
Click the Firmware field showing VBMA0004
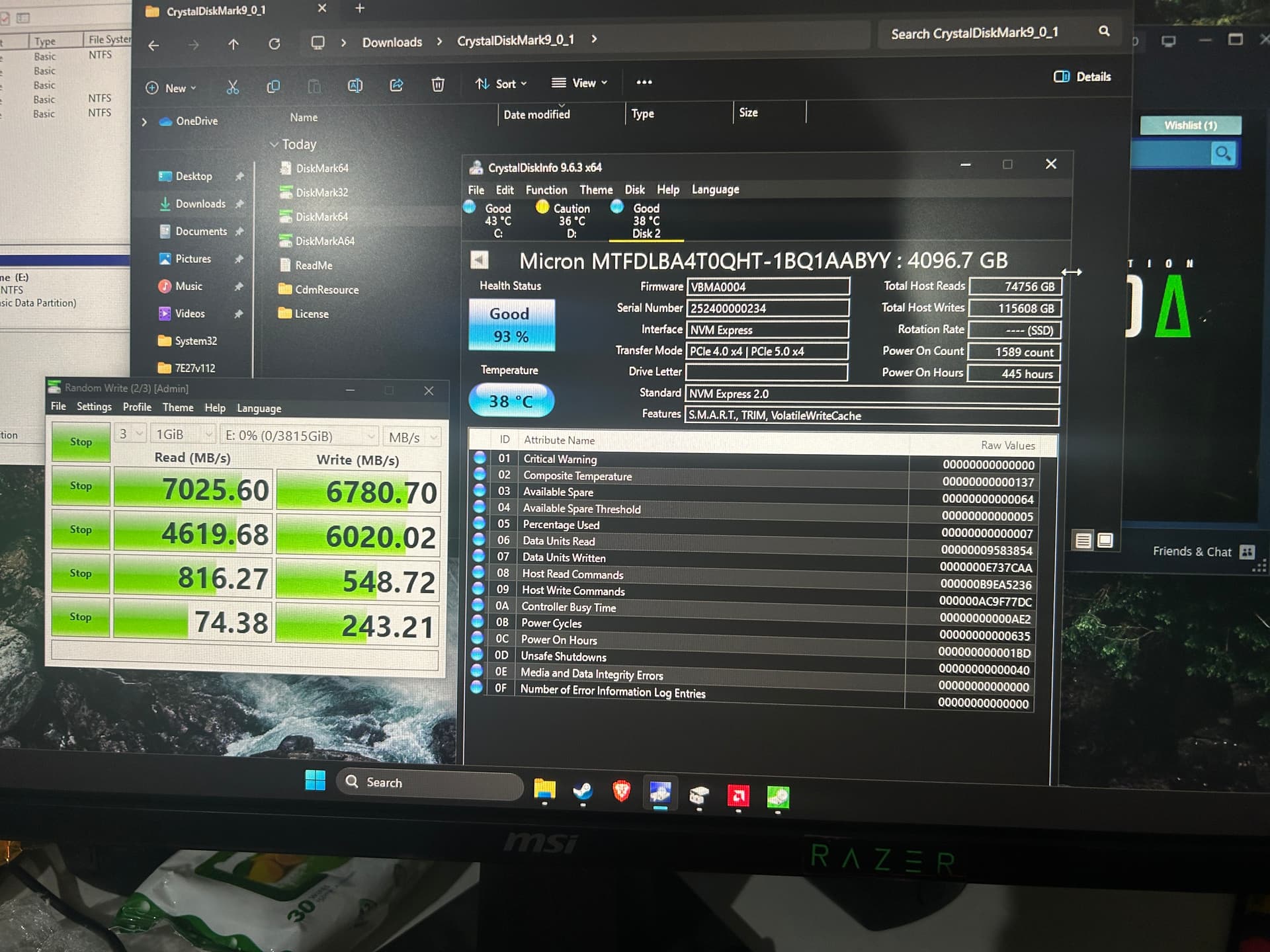tap(768, 286)
